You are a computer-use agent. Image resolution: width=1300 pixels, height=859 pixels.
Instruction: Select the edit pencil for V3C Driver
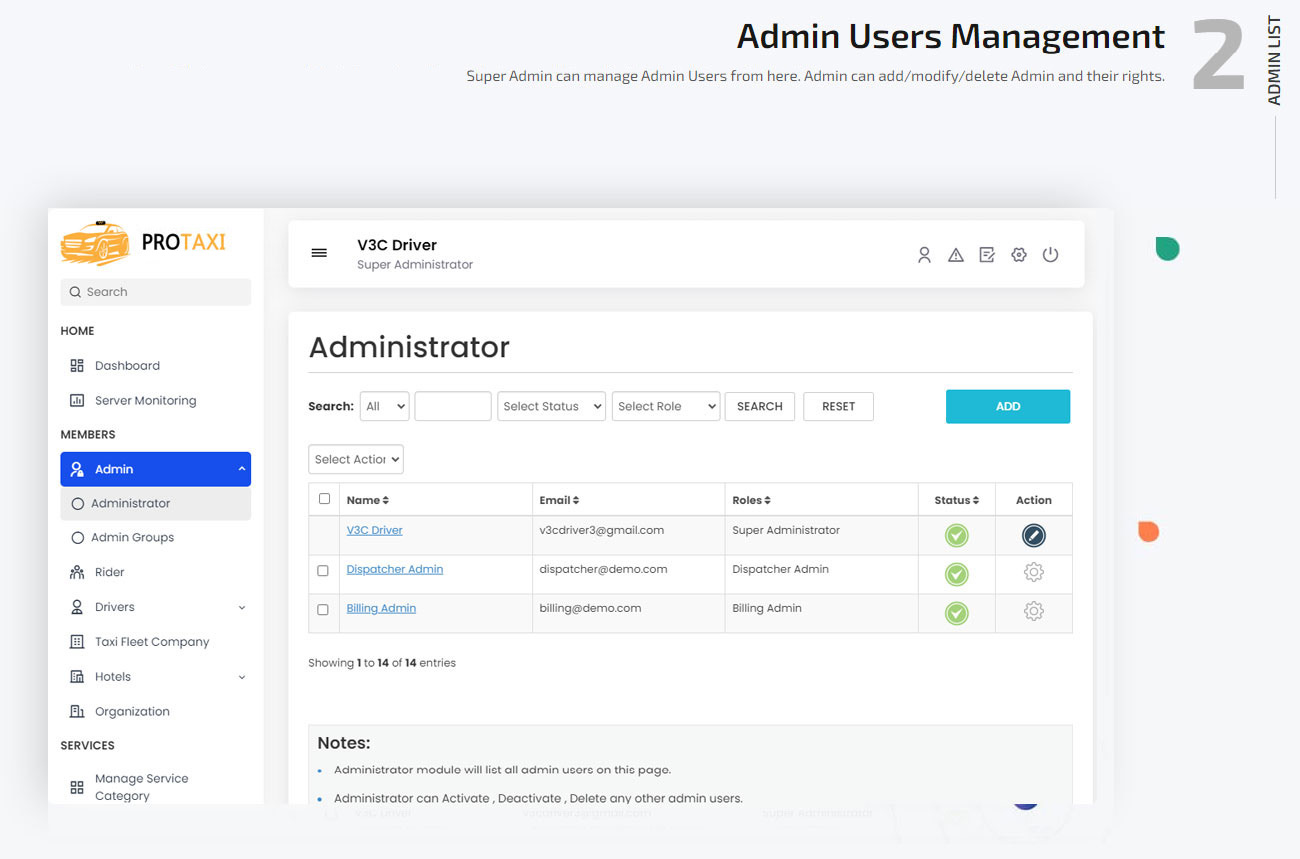[1033, 535]
